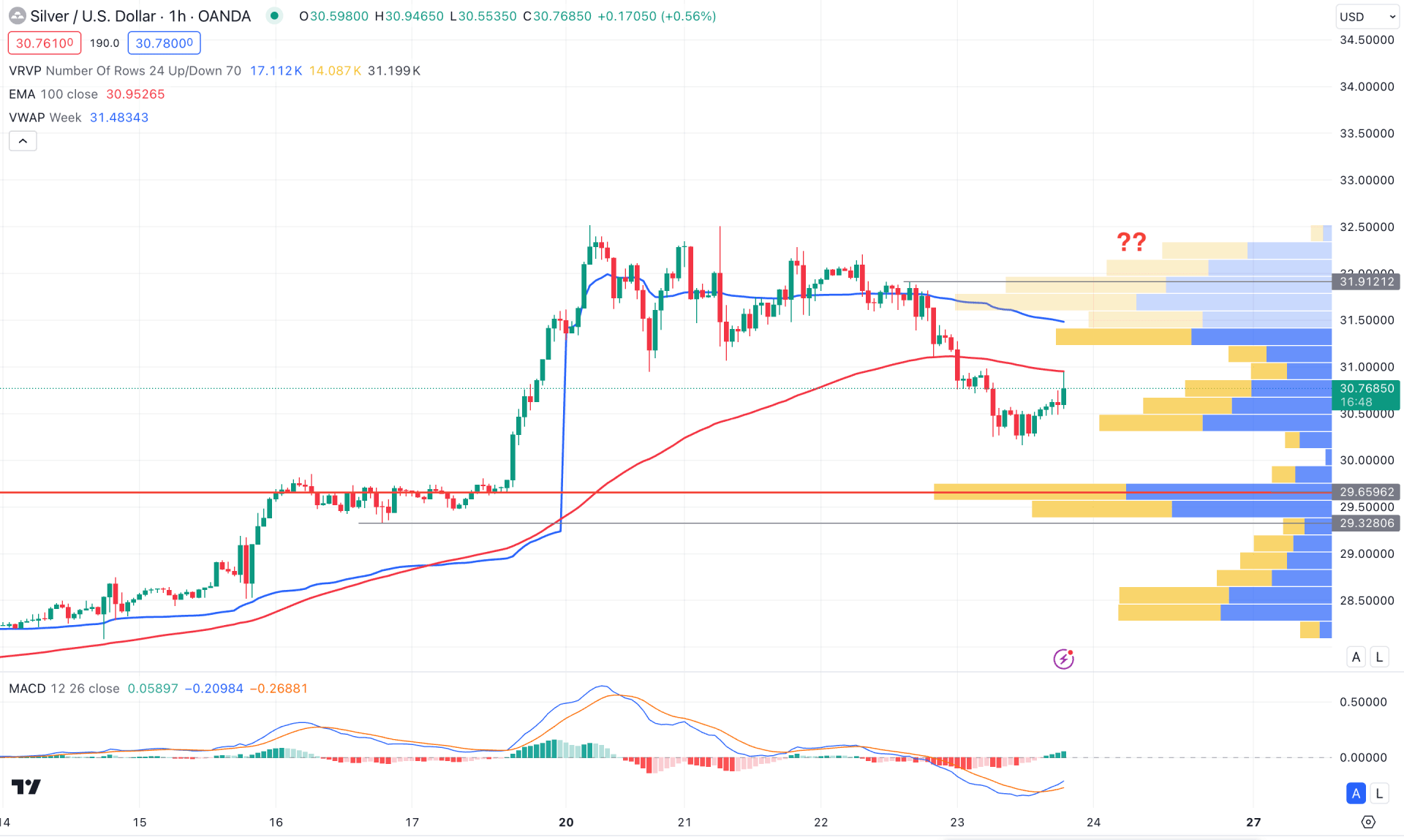Click the TradingView logo
This screenshot has width=1404, height=840.
[x=26, y=787]
